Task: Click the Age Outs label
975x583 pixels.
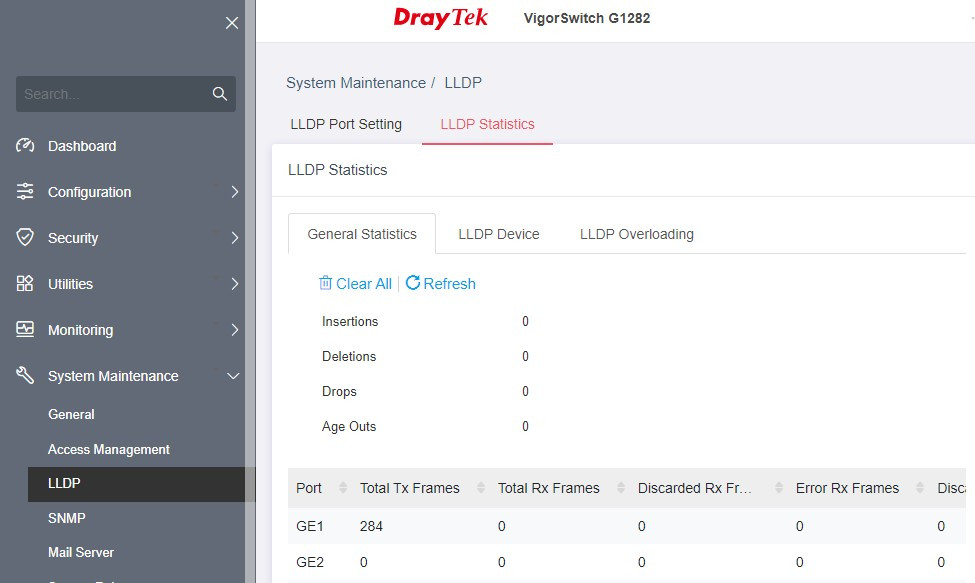Action: click(x=349, y=426)
